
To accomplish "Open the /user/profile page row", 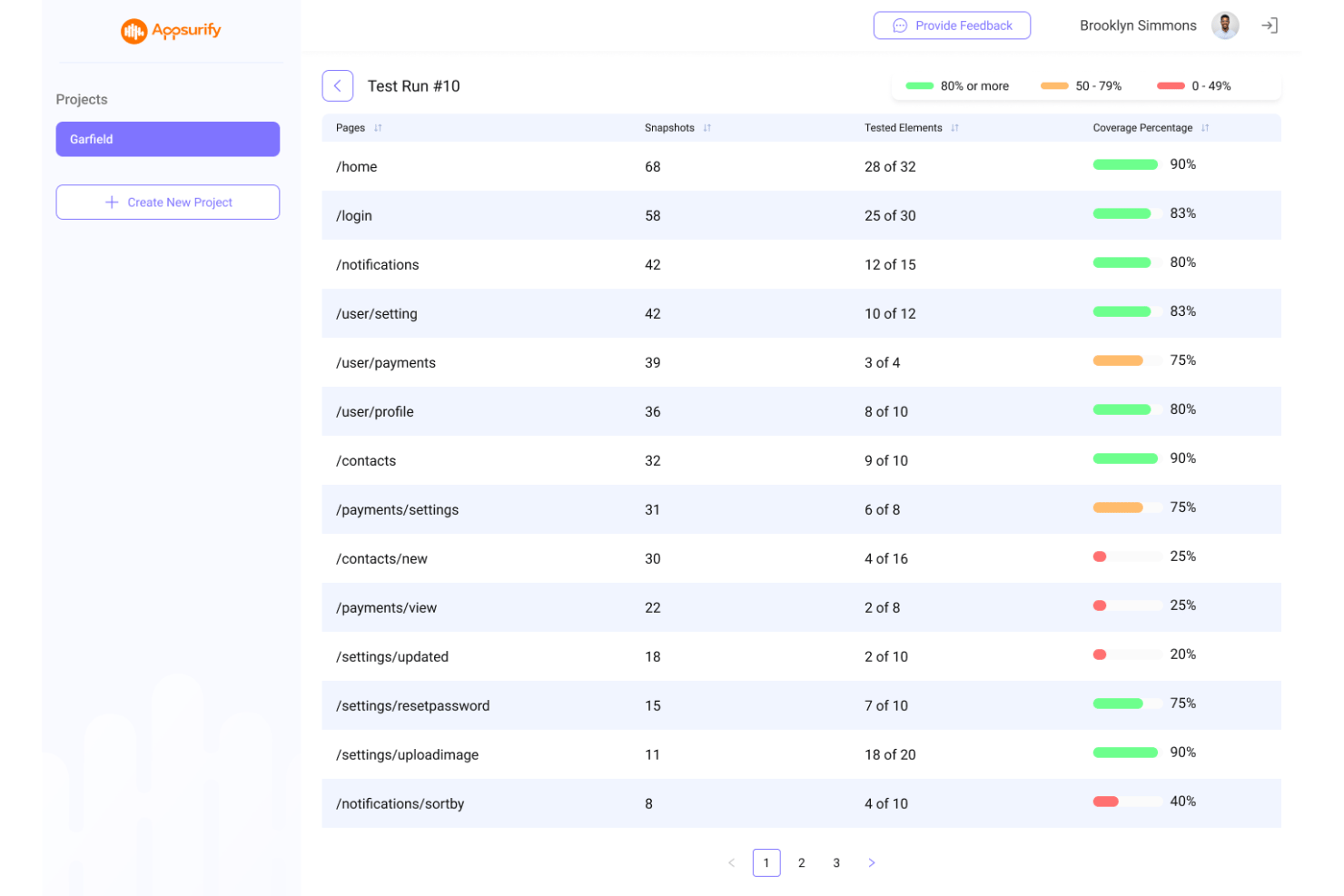I will 801,411.
